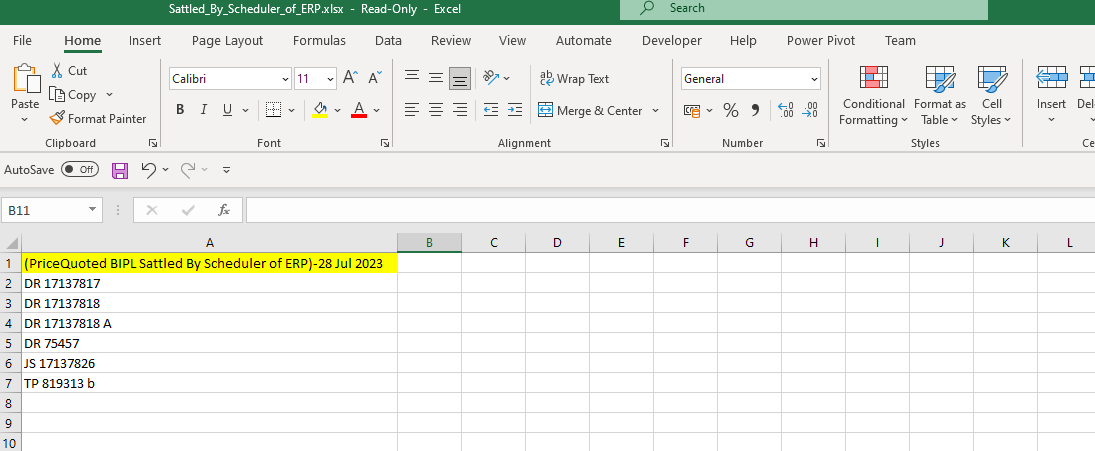Open Fill Color dropdown arrow
Image resolution: width=1095 pixels, height=451 pixels.
click(337, 110)
